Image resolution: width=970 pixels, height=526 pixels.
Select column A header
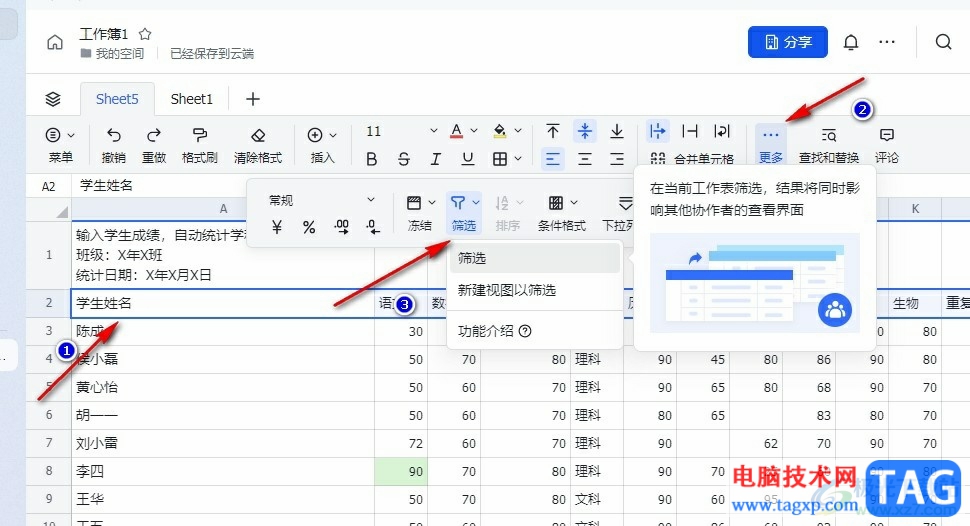(223, 209)
